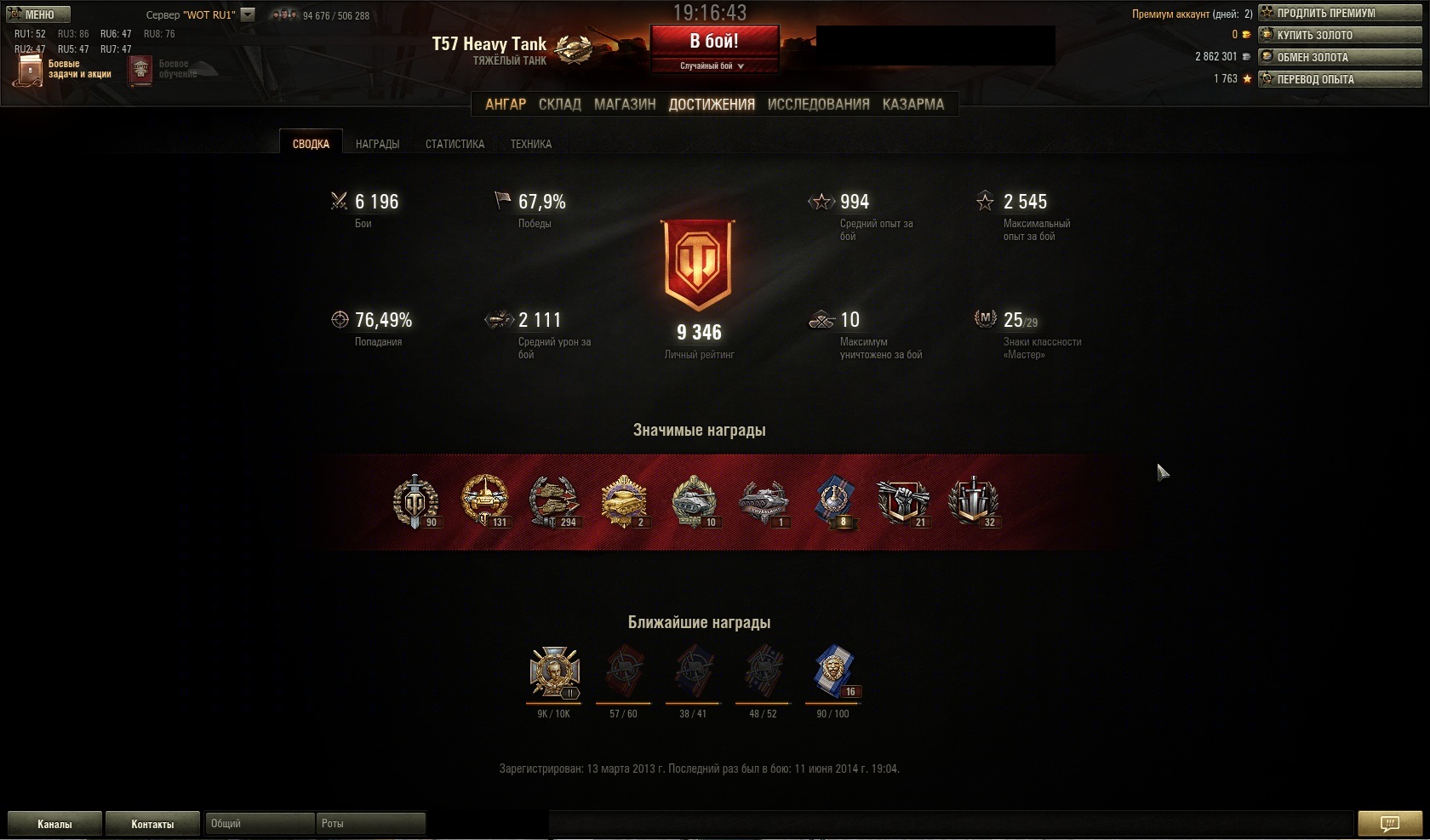Image resolution: width=1430 pixels, height=840 pixels.
Task: Click the red fist award icon with 21
Action: pyautogui.click(x=903, y=502)
